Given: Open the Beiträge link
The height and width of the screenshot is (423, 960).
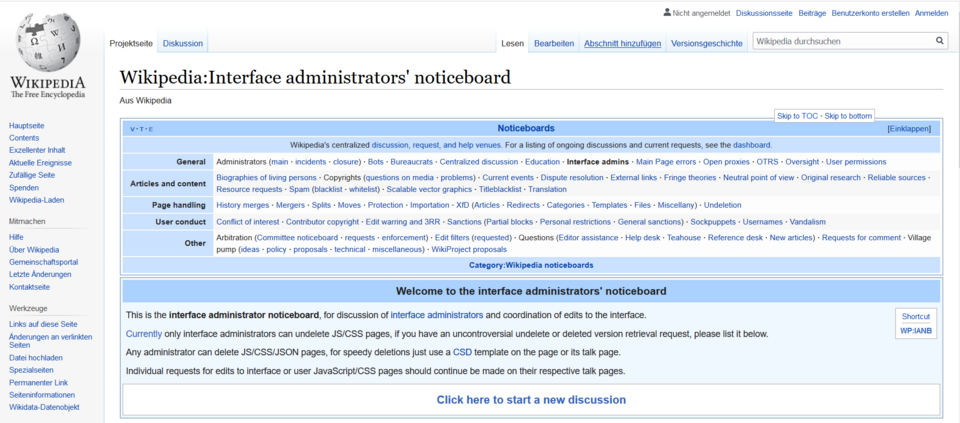Looking at the screenshot, I should [x=812, y=13].
